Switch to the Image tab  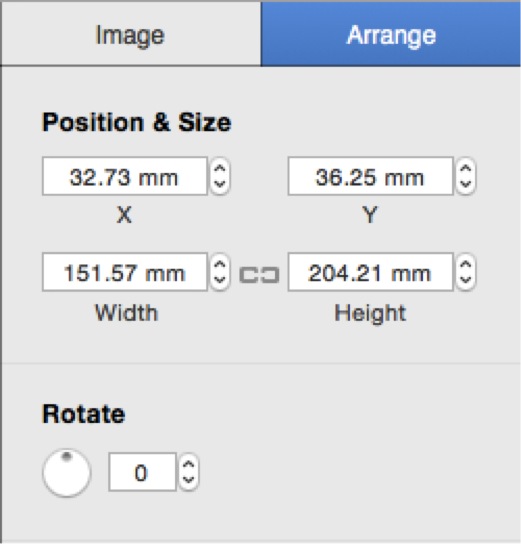[130, 34]
